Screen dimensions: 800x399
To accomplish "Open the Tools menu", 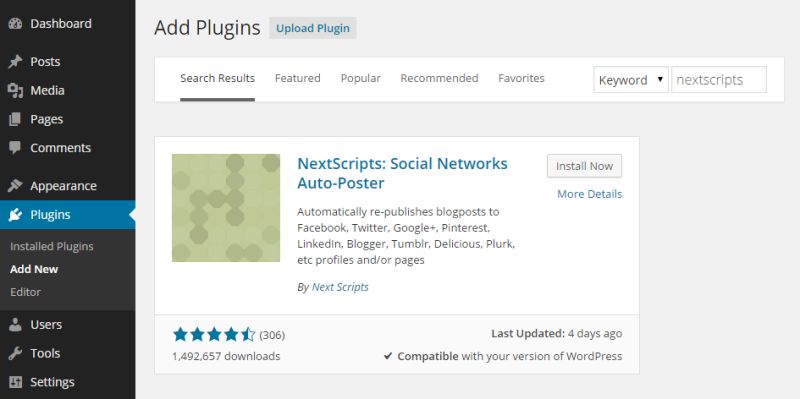I will 67,353.
